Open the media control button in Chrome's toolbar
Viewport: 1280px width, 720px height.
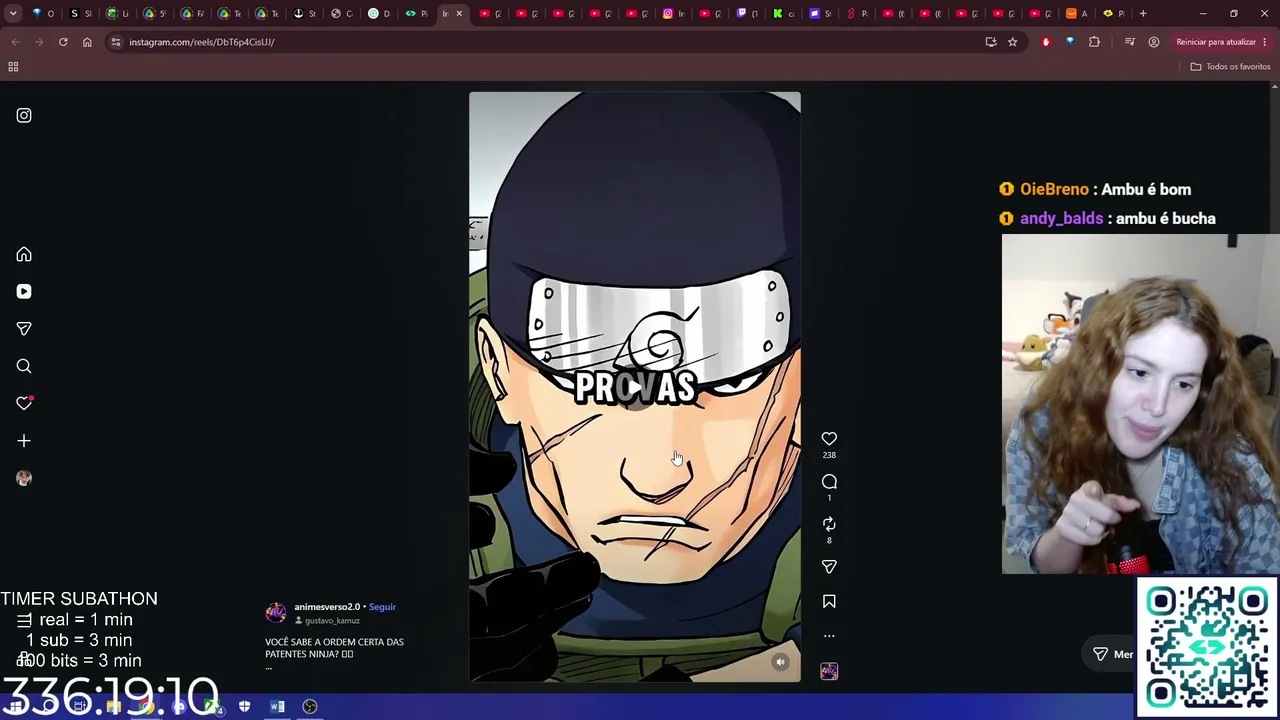tap(1130, 42)
